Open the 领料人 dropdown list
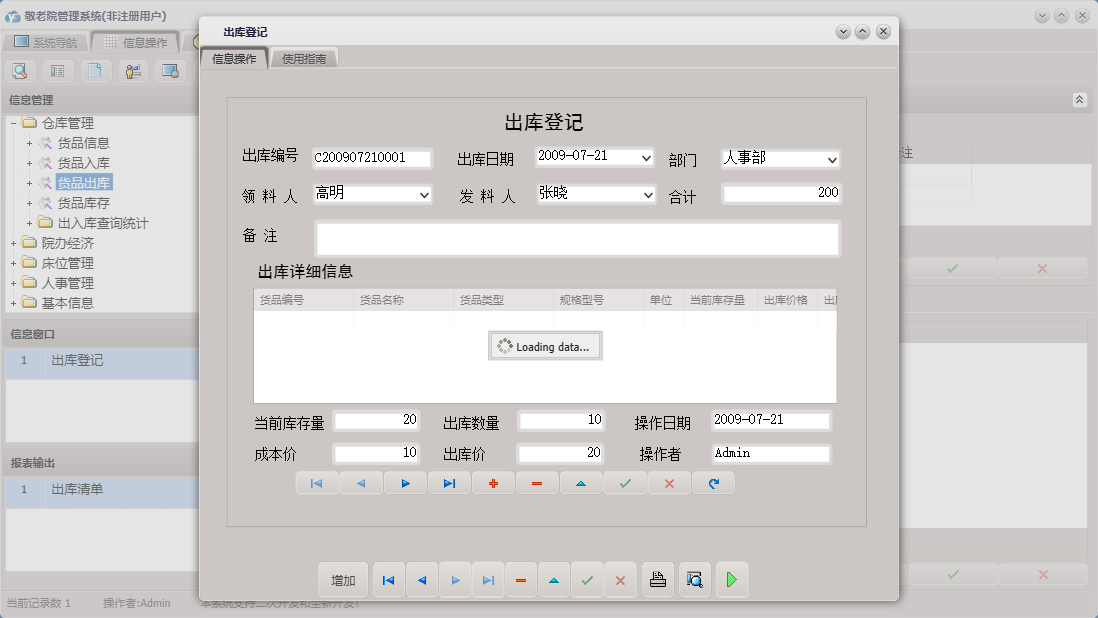This screenshot has height=618, width=1098. (x=424, y=194)
